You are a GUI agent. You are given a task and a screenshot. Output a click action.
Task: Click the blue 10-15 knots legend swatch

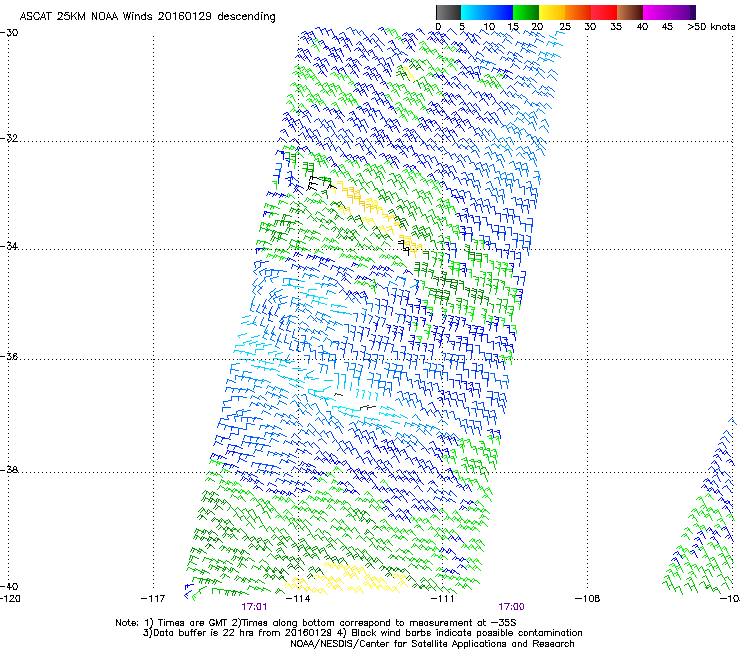click(500, 12)
